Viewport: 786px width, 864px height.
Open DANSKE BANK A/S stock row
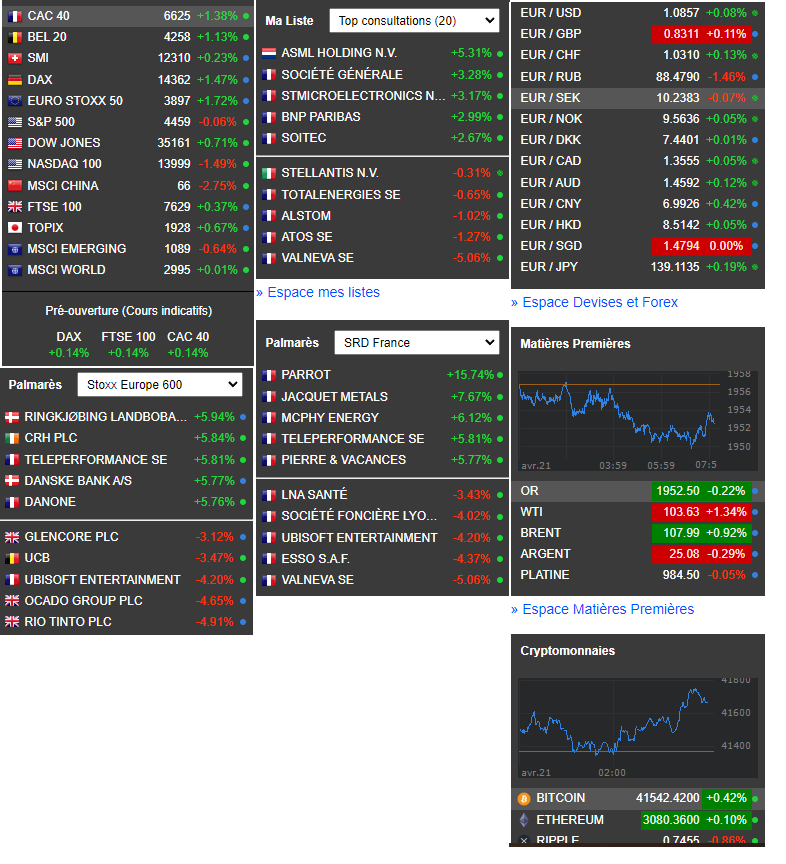[126, 481]
